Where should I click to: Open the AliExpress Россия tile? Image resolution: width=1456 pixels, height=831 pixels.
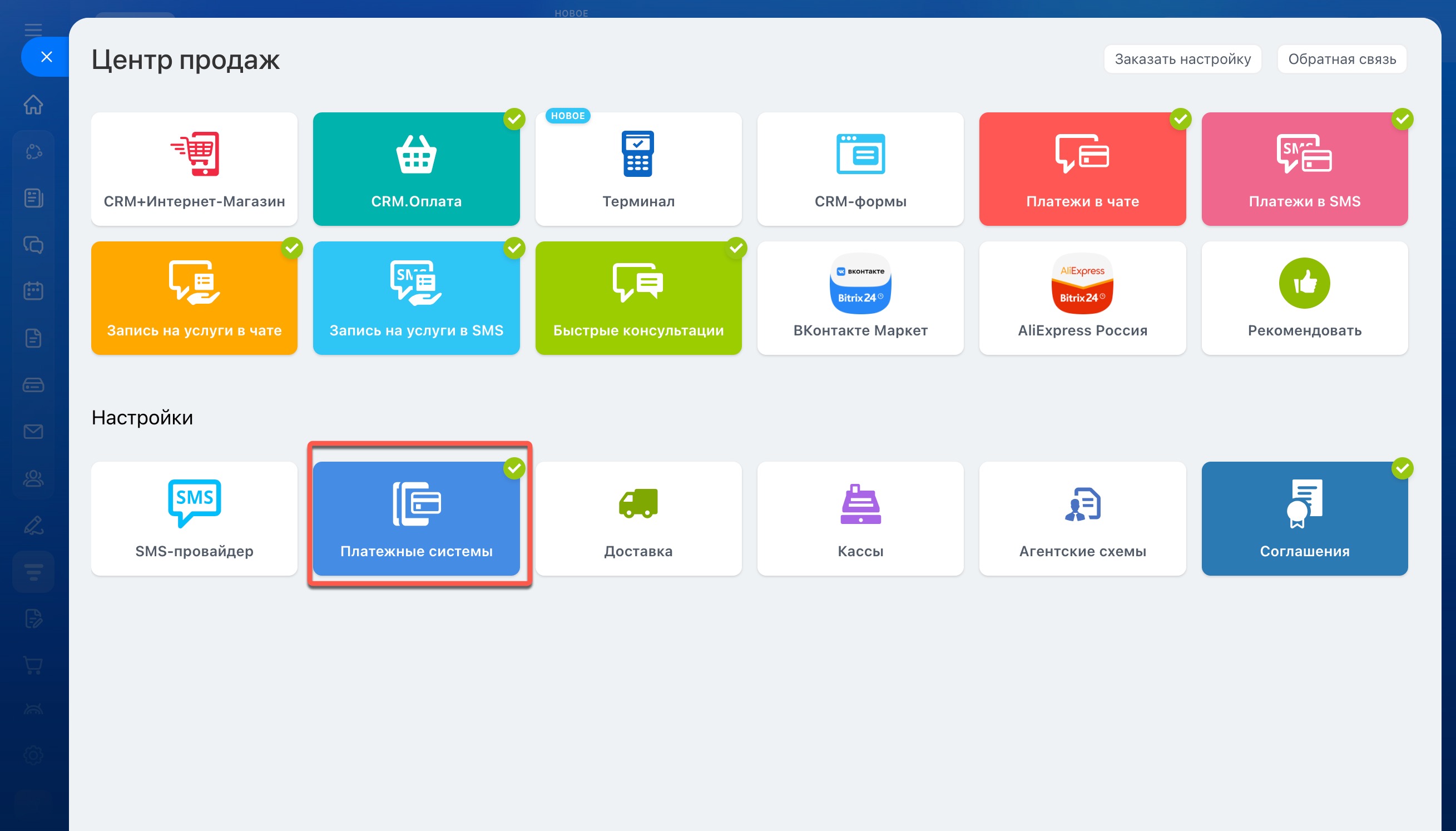[1082, 298]
